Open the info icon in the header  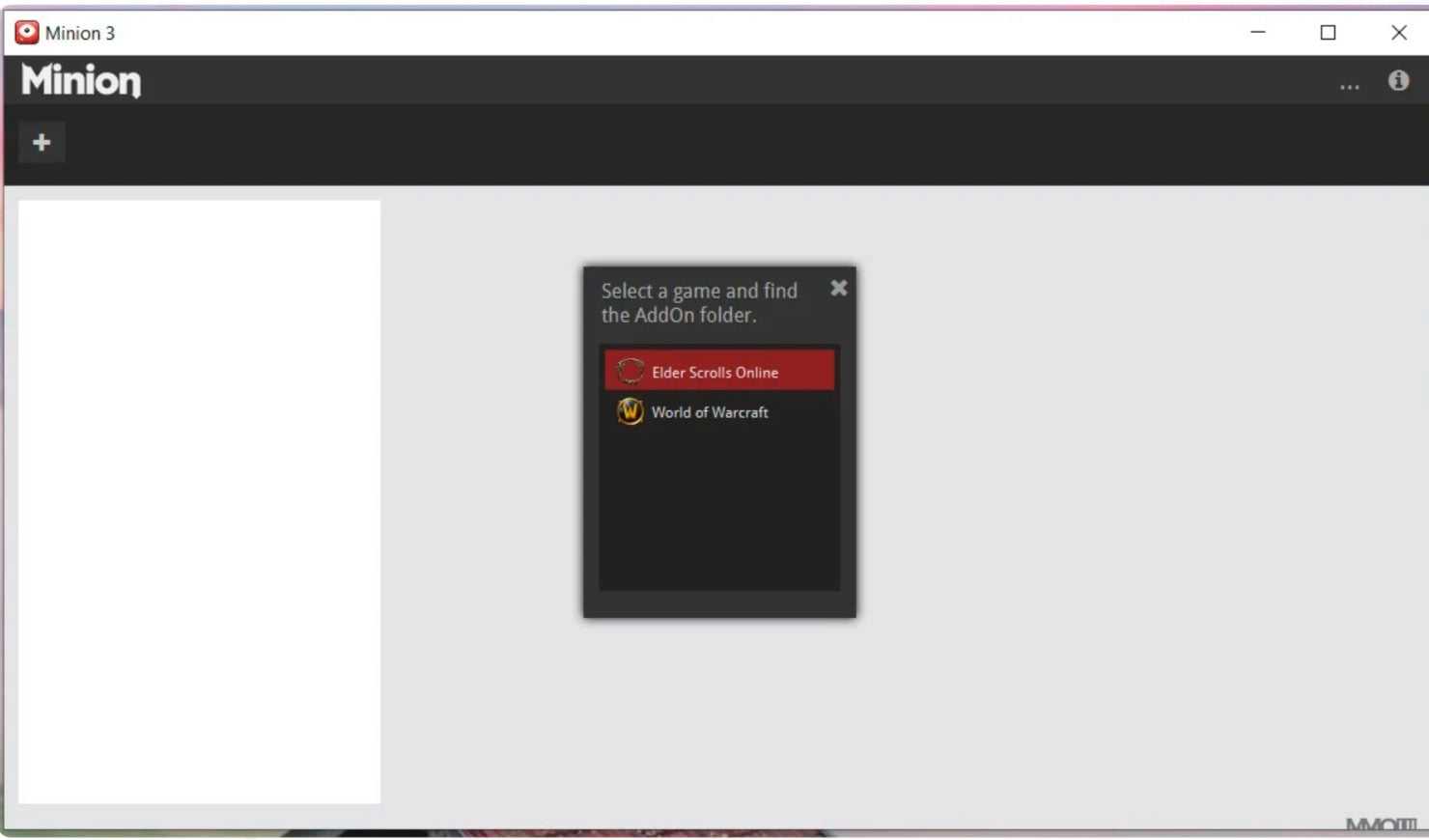[x=1398, y=81]
